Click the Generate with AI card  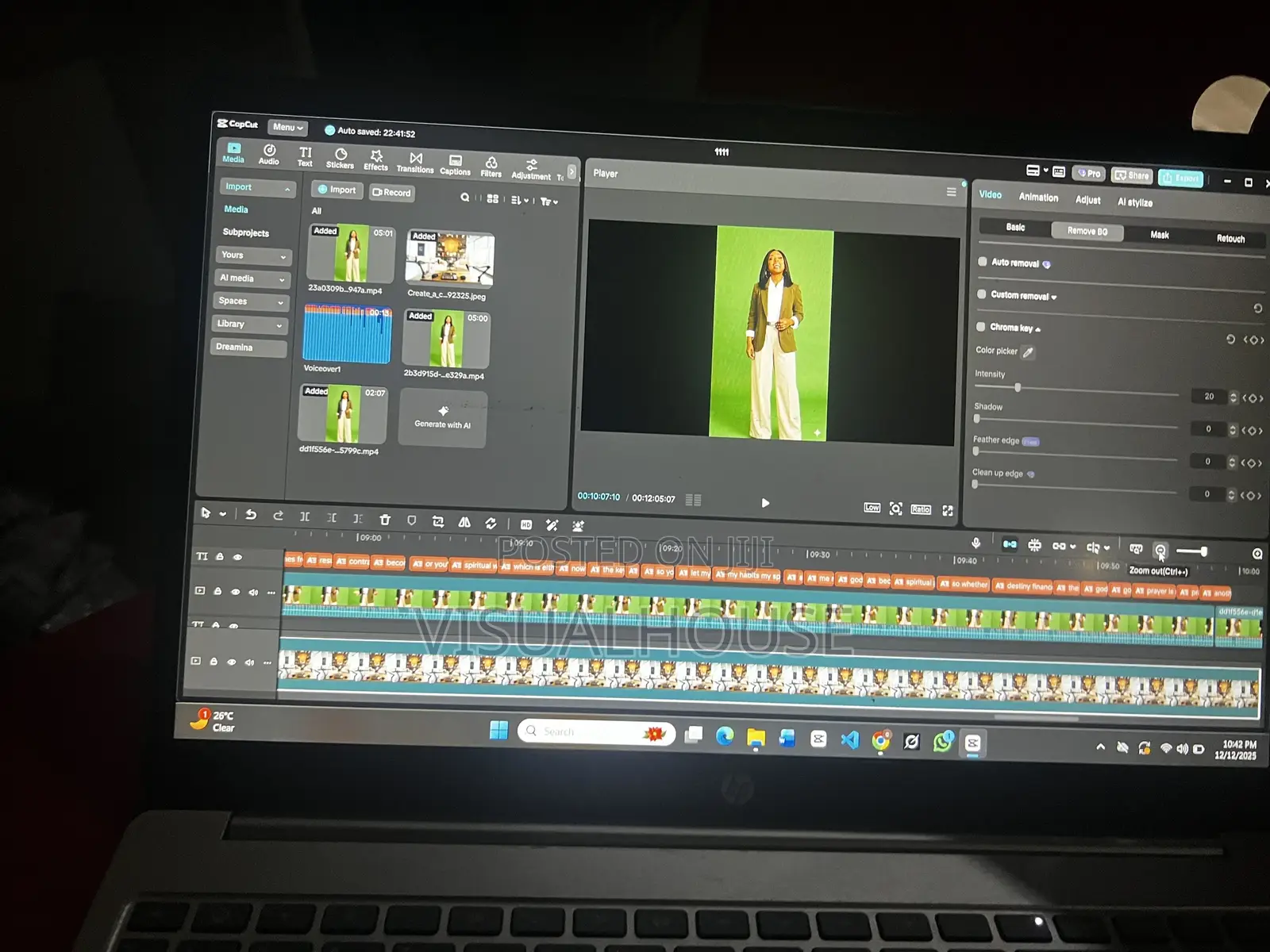click(443, 418)
